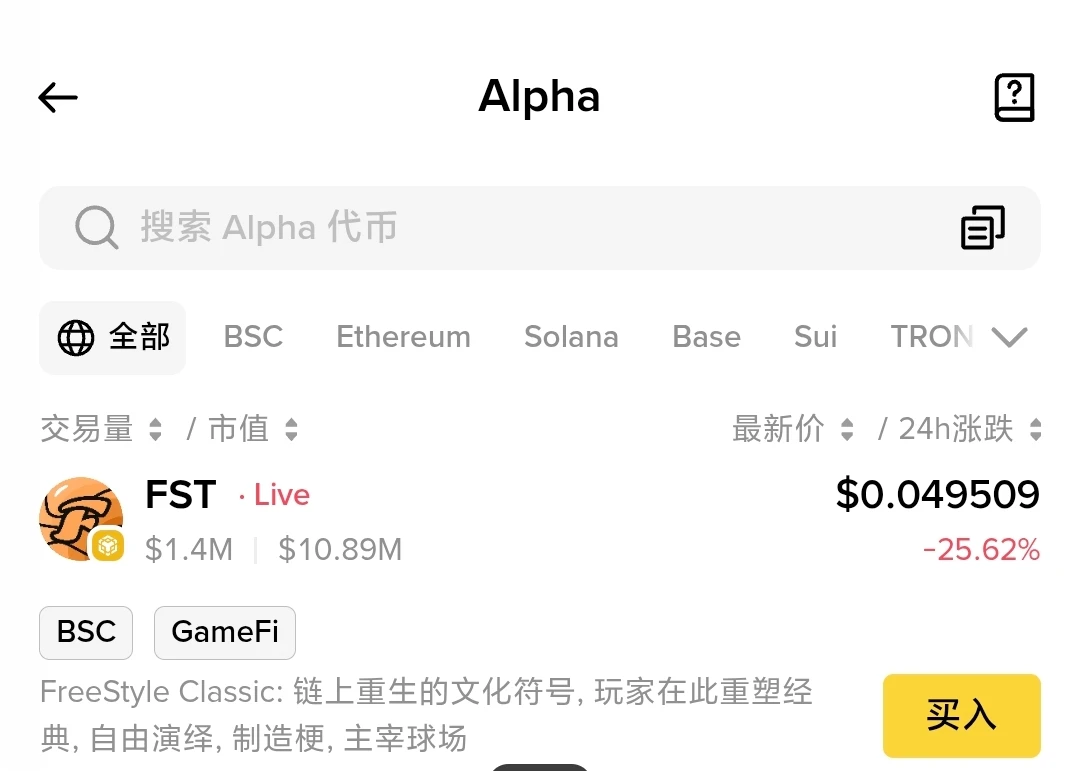The height and width of the screenshot is (771, 1080).
Task: Click the magnifier icon in search bar
Action: [96, 227]
